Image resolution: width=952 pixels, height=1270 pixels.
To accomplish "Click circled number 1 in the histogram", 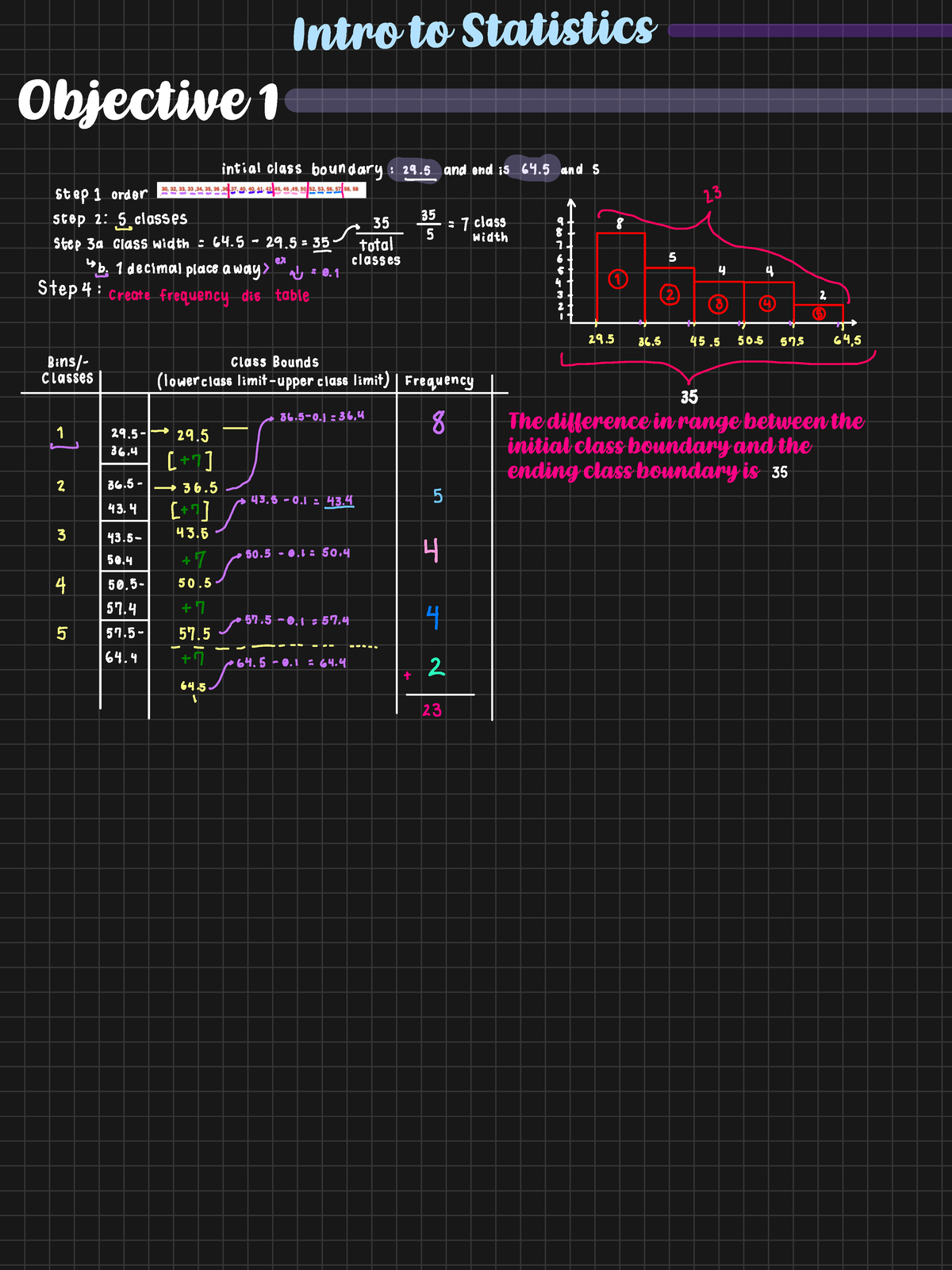I will click(619, 279).
